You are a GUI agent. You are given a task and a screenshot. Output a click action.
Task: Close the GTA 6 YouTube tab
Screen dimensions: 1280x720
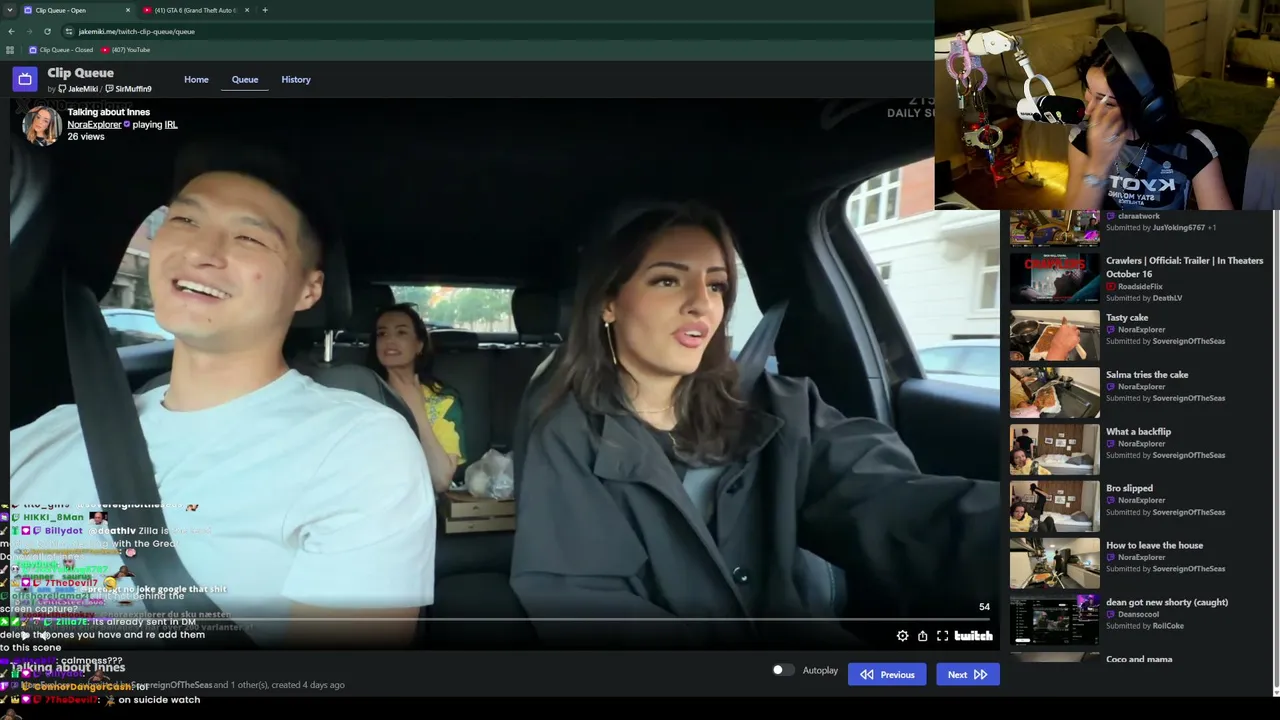247,10
